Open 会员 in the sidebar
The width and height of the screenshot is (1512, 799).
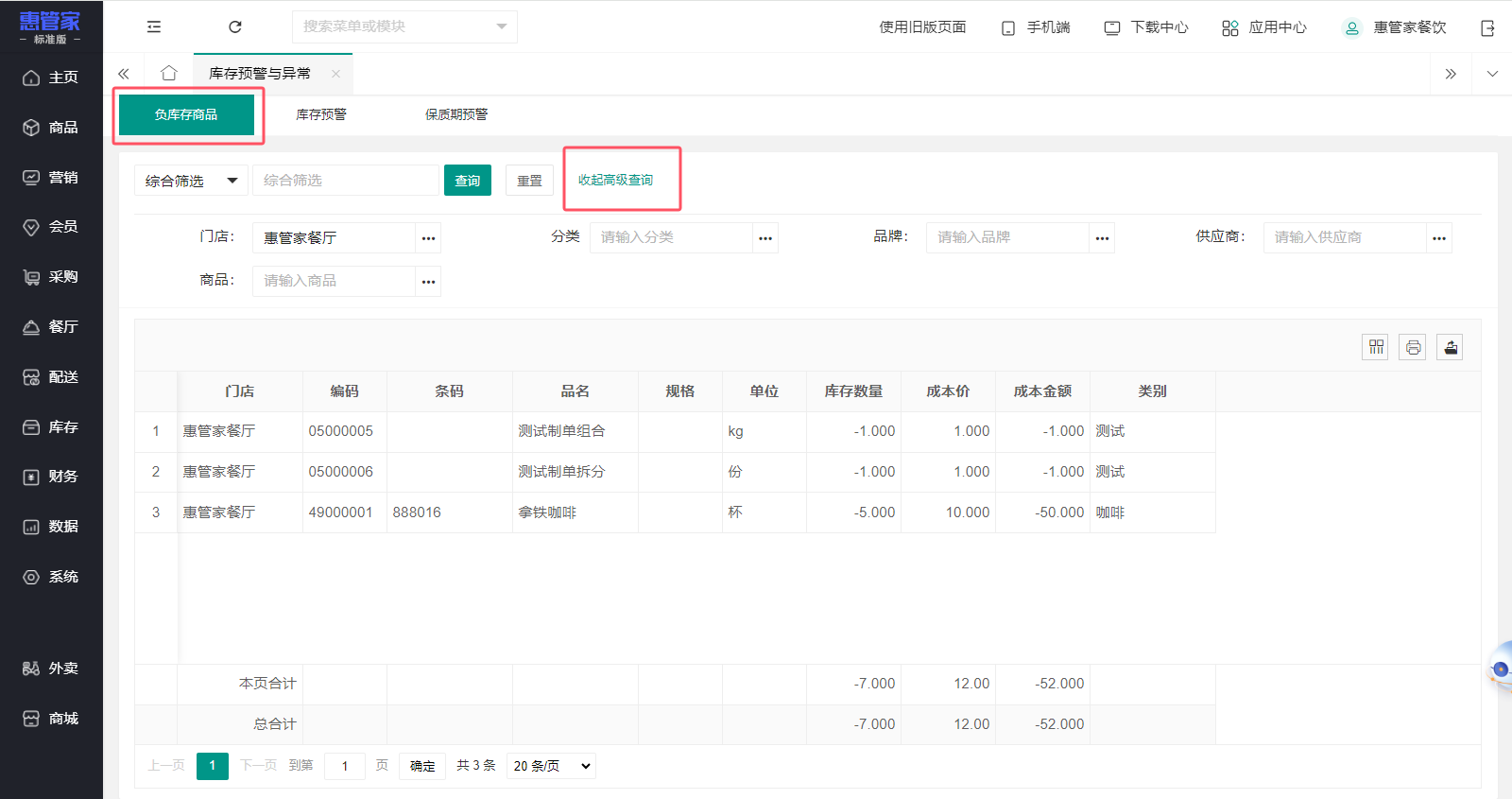(x=51, y=227)
